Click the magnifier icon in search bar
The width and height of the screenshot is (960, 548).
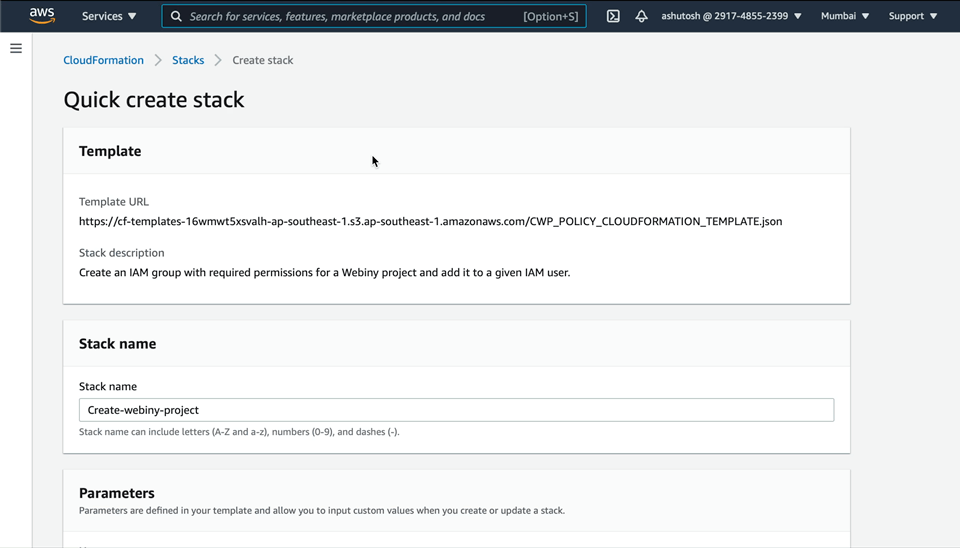(x=176, y=16)
